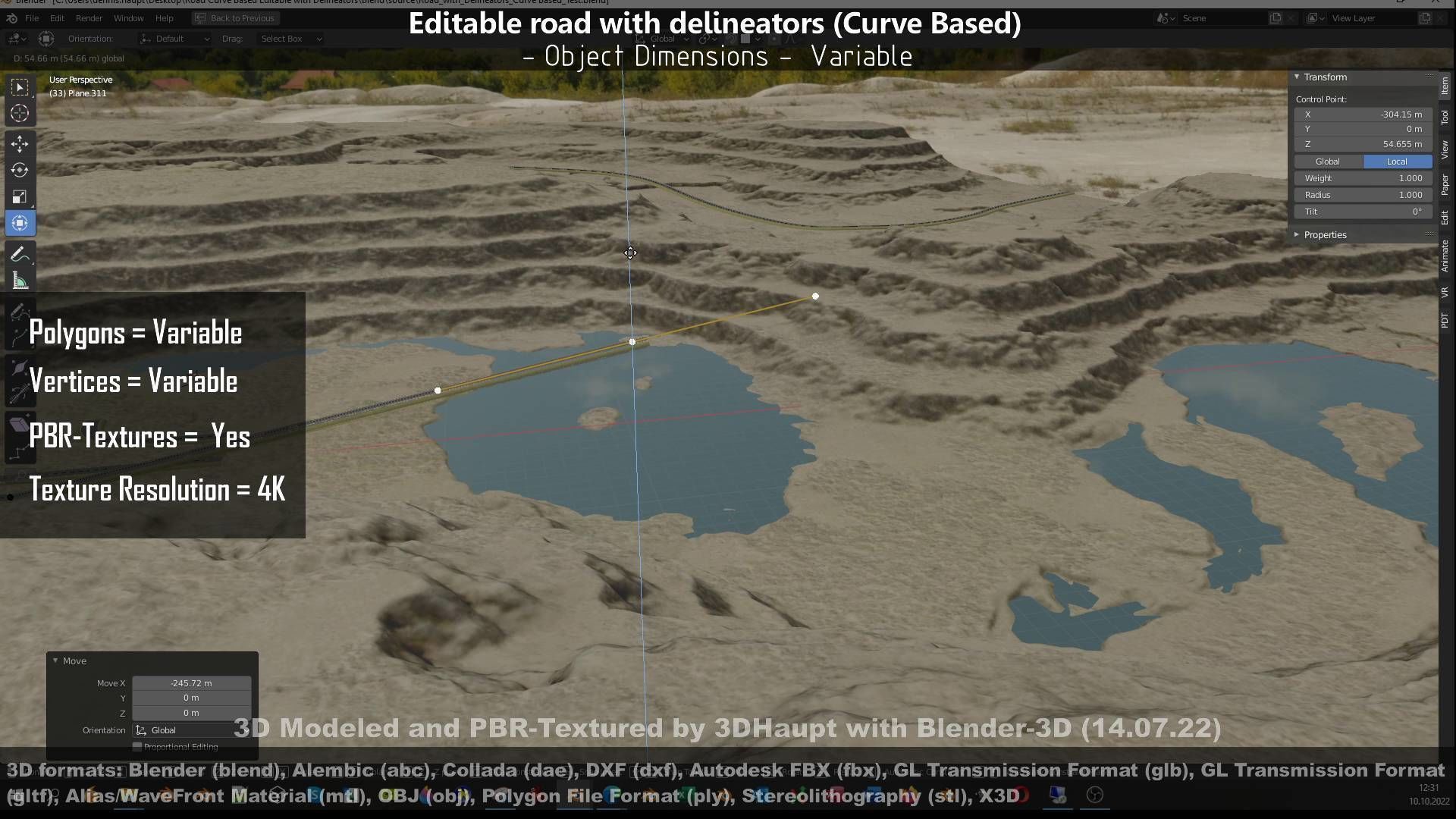Screen dimensions: 1456x819
Task: Open the Render menu
Action: pos(89,18)
